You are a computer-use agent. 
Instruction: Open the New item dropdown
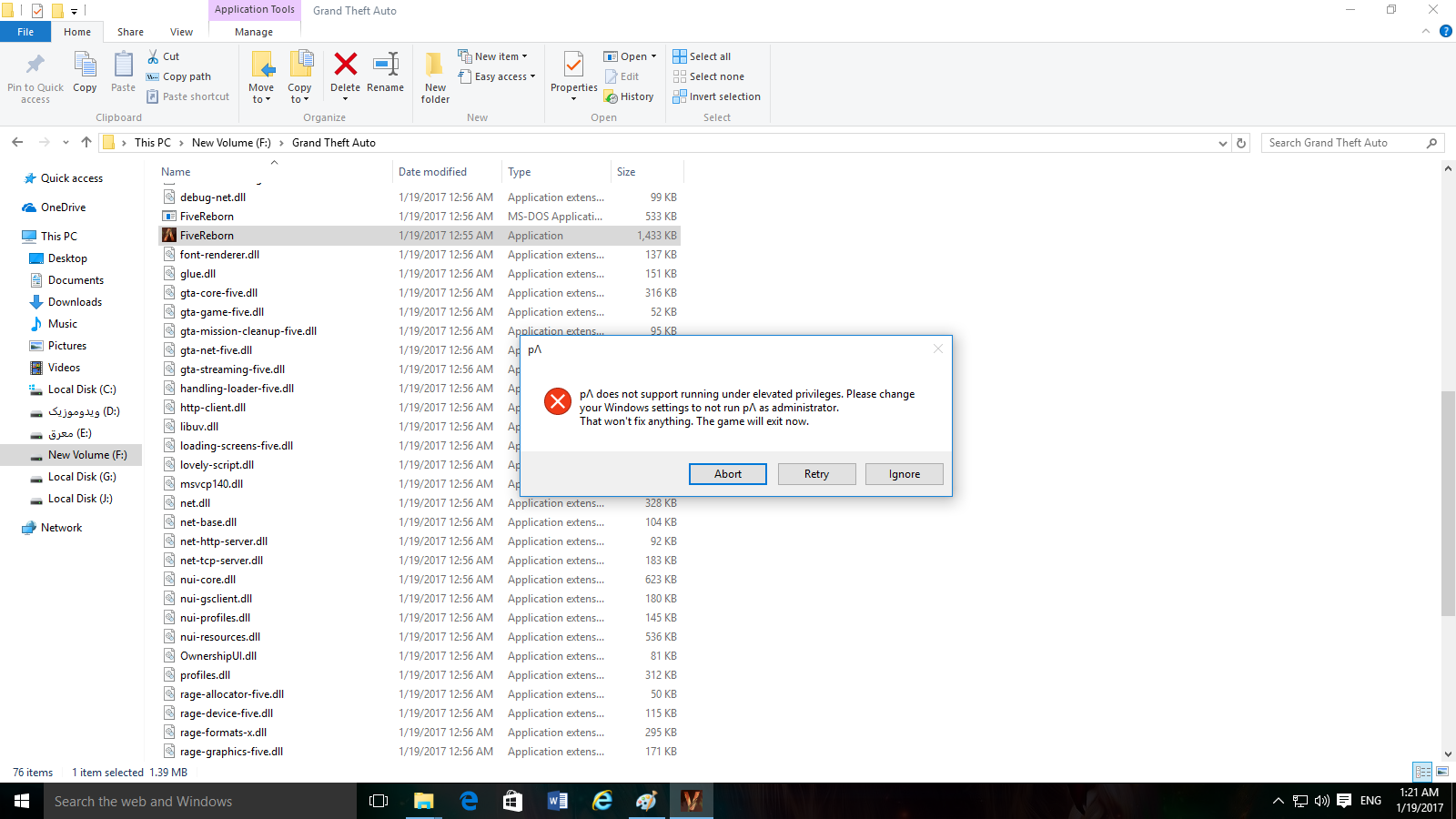pyautogui.click(x=492, y=56)
